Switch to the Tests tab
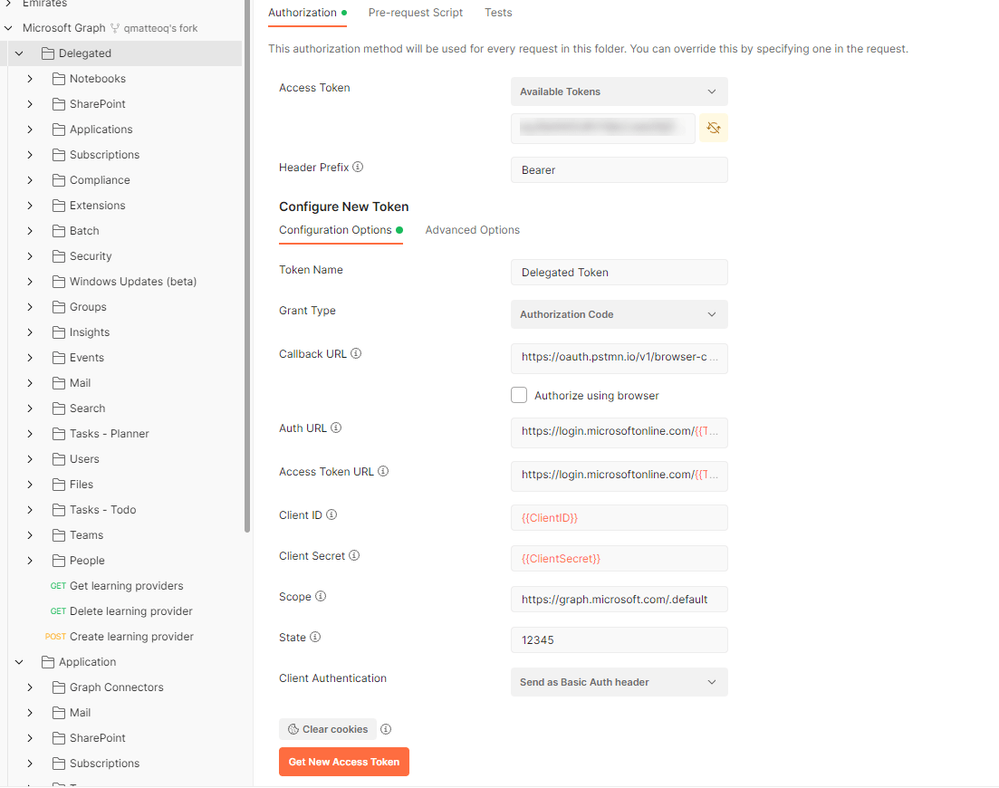This screenshot has height=788, width=999. click(x=498, y=13)
